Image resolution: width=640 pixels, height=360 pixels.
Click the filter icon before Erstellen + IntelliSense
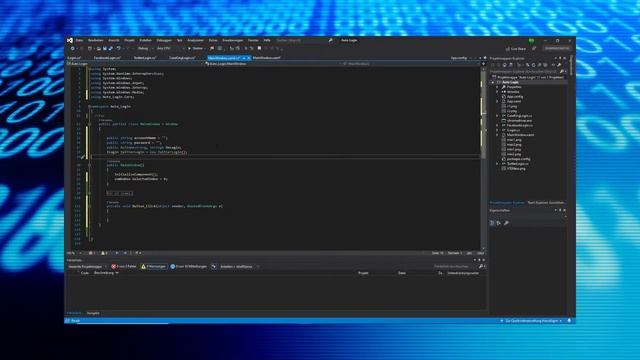point(213,267)
